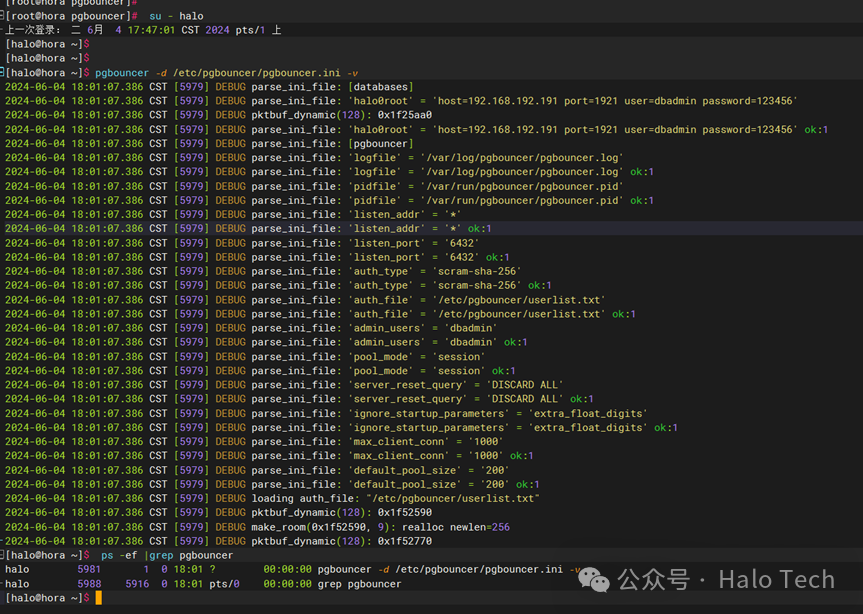The height and width of the screenshot is (614, 863).
Task: Click process ID 5988 in ps output
Action: pos(89,584)
